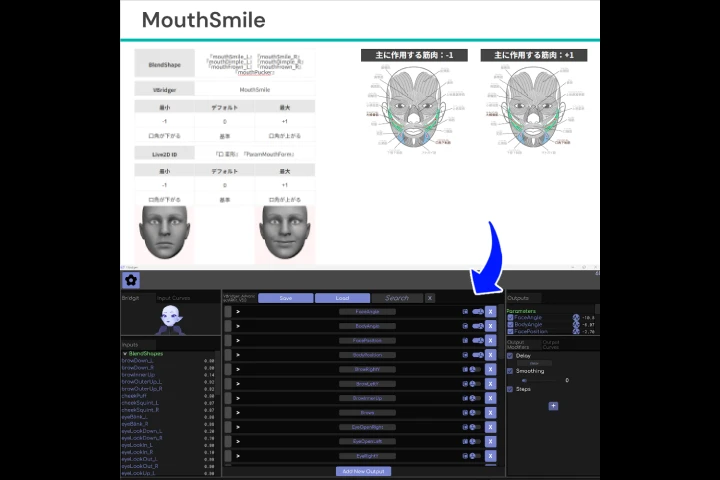Click the small square icon in EyeRightY row
The width and height of the screenshot is (720, 480).
pyautogui.click(x=465, y=456)
